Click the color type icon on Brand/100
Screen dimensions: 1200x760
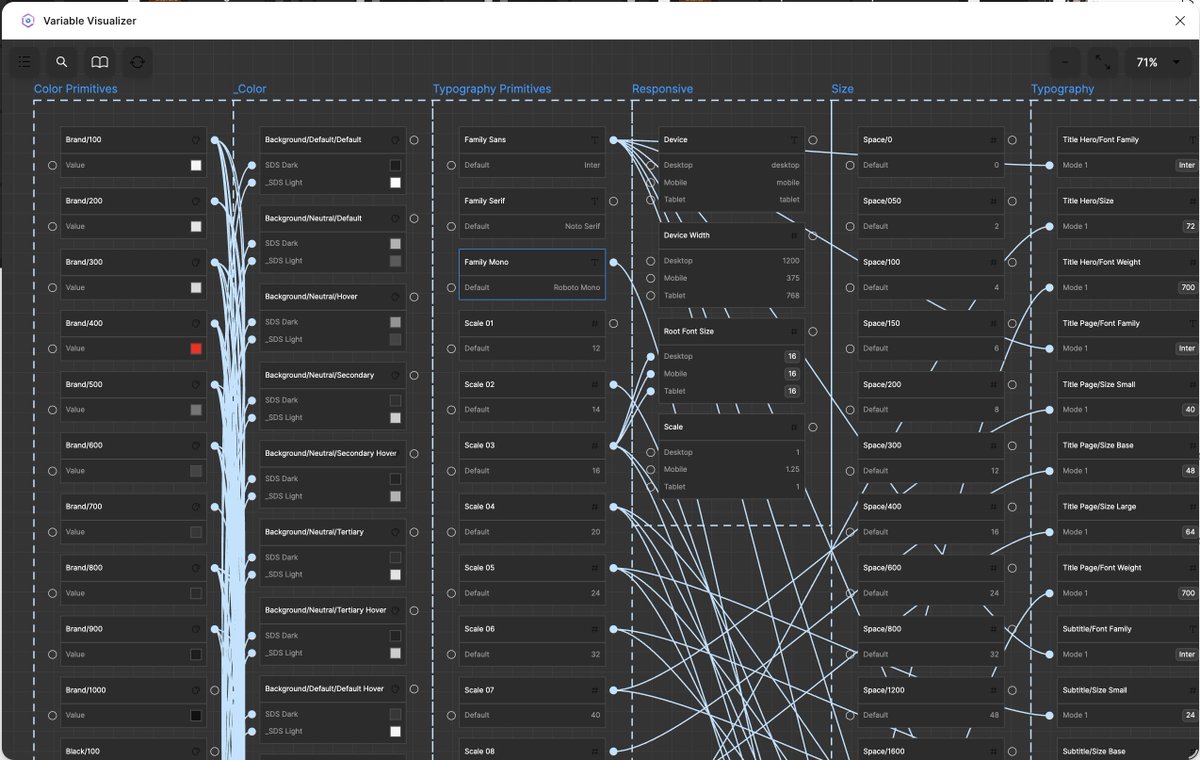pyautogui.click(x=196, y=140)
